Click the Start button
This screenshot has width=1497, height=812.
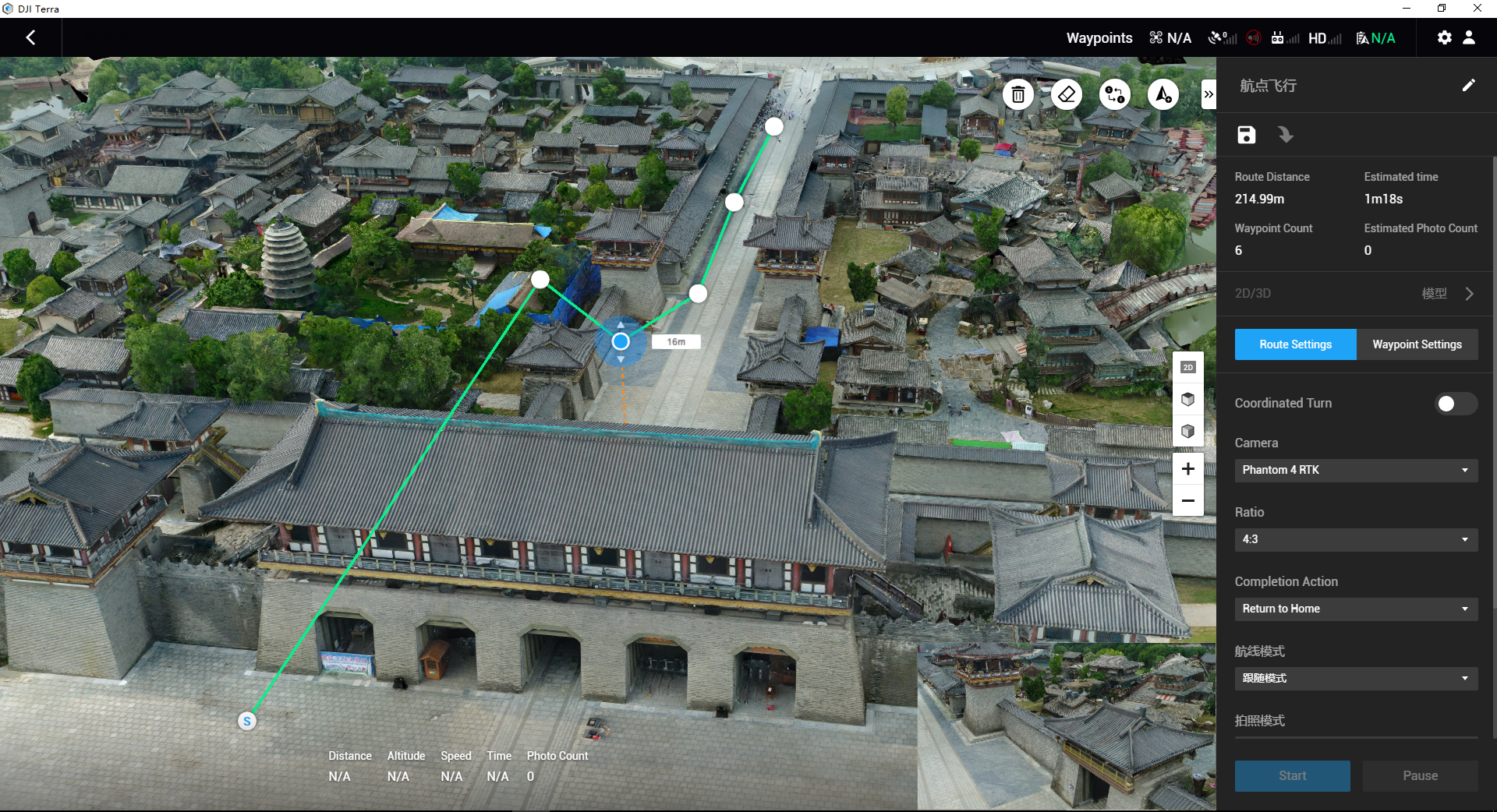pyautogui.click(x=1292, y=776)
